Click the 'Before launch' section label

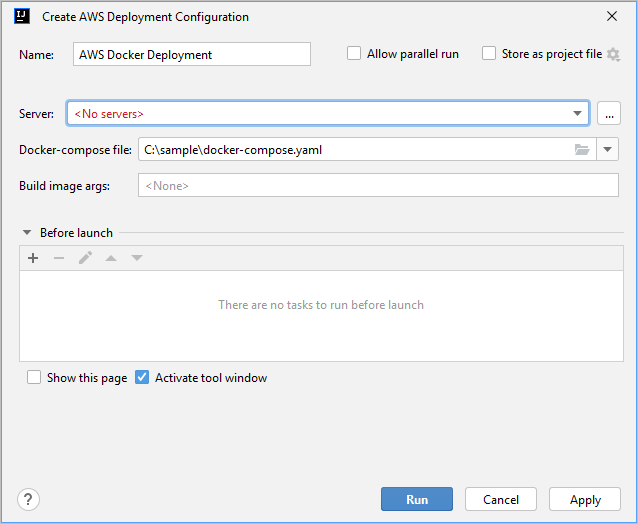coord(76,233)
